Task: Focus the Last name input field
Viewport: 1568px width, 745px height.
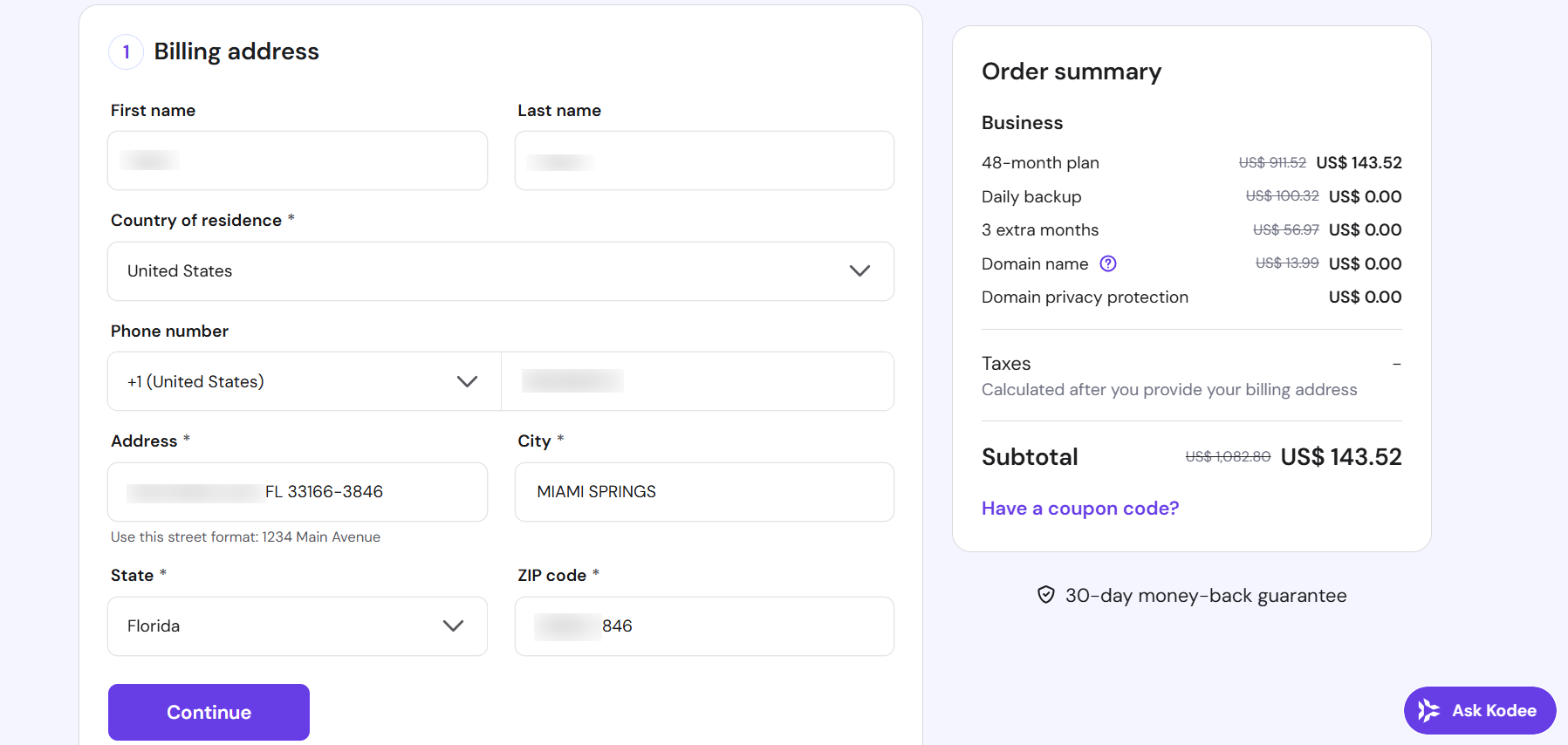Action: coord(704,161)
